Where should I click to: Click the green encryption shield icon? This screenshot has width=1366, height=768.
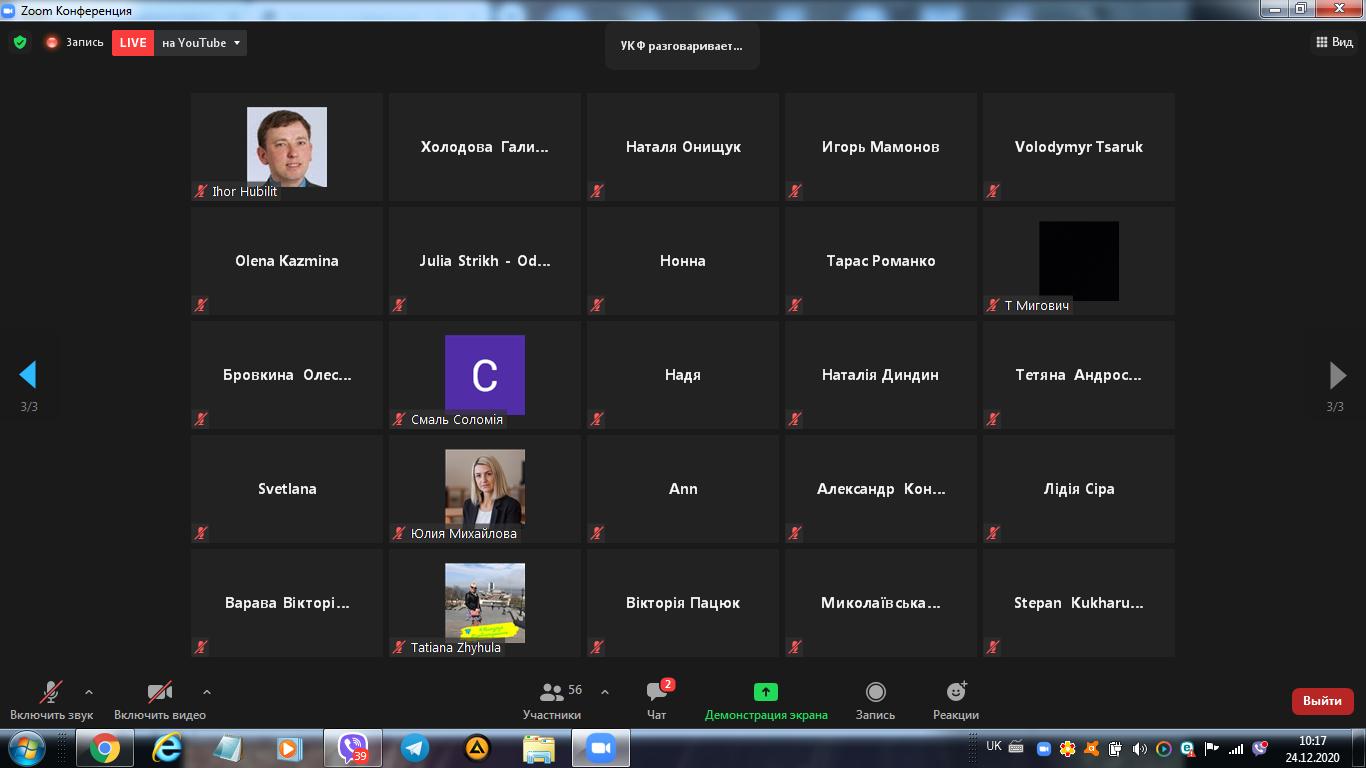[20, 43]
